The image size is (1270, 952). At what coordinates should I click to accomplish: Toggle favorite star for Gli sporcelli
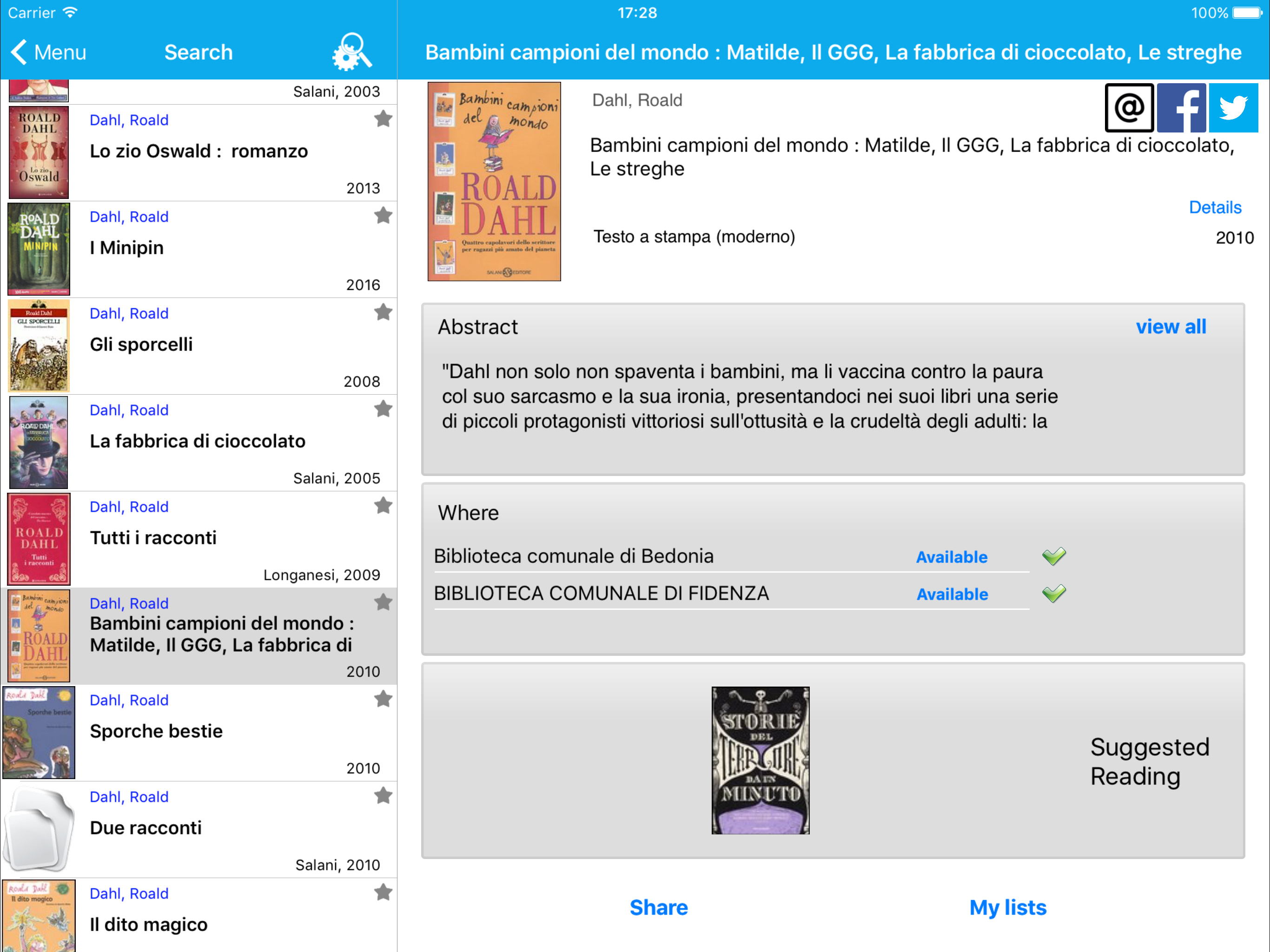(383, 312)
